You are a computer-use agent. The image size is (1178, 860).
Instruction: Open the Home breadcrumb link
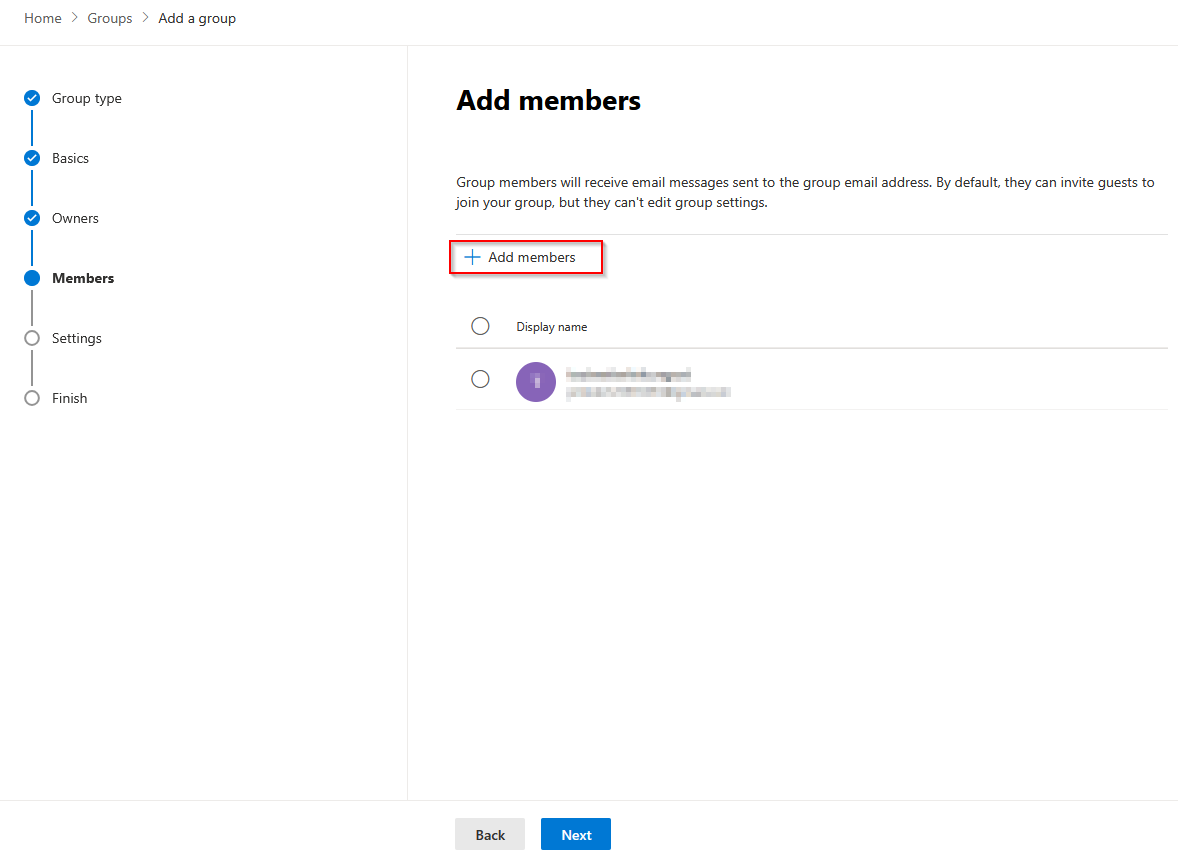(43, 18)
